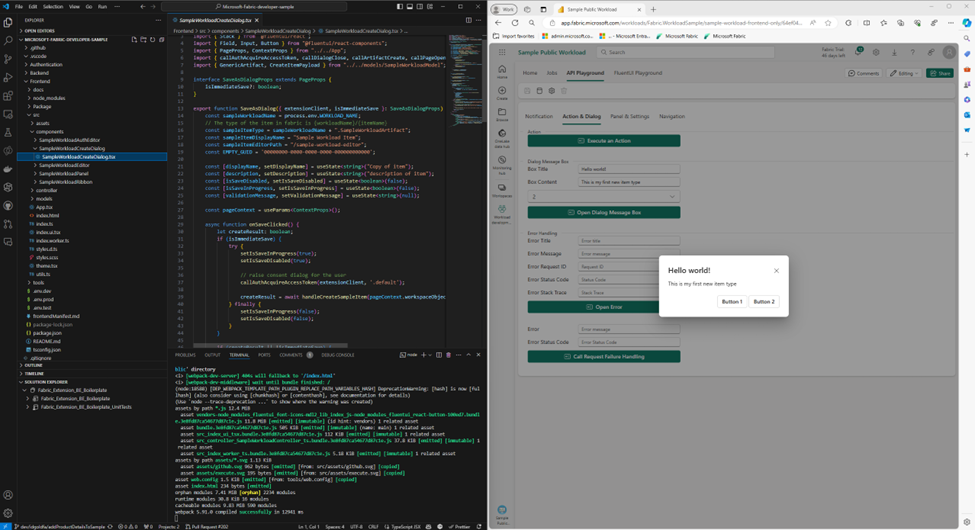Open the Editing mode dropdown
Screen dimensions: 975x530
pyautogui.click(x=905, y=73)
